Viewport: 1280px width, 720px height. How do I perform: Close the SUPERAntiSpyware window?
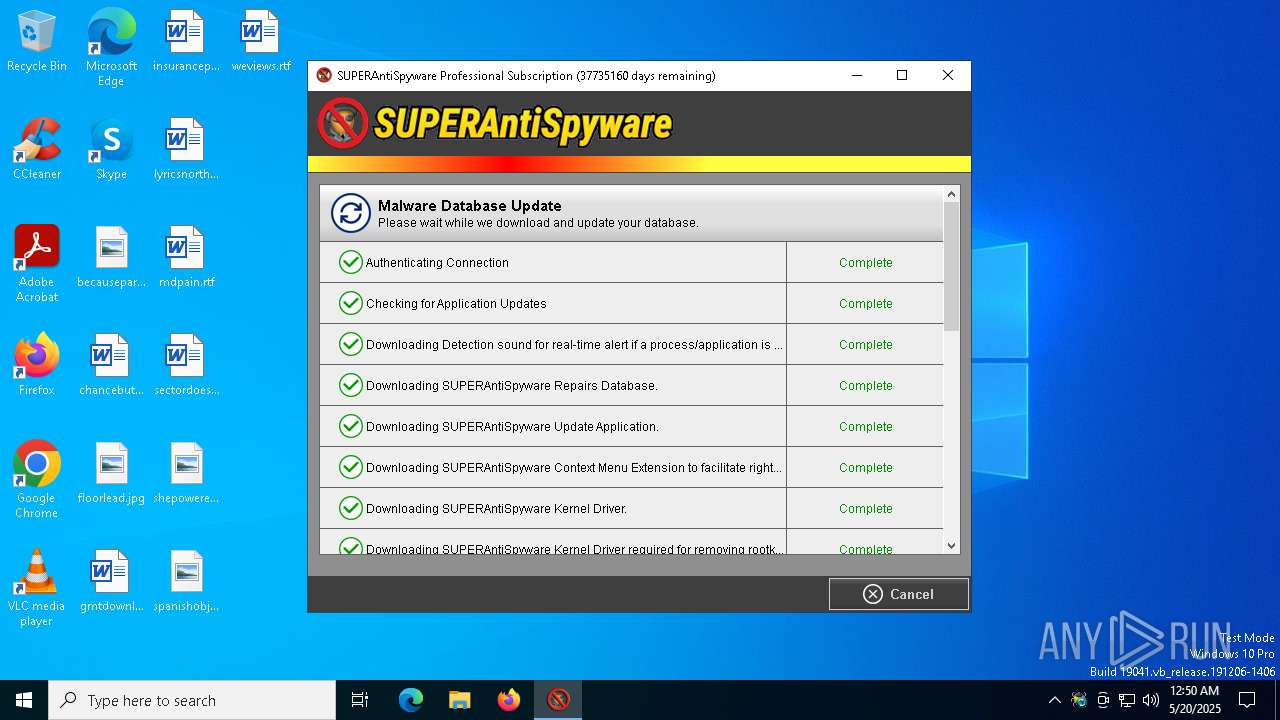point(948,75)
